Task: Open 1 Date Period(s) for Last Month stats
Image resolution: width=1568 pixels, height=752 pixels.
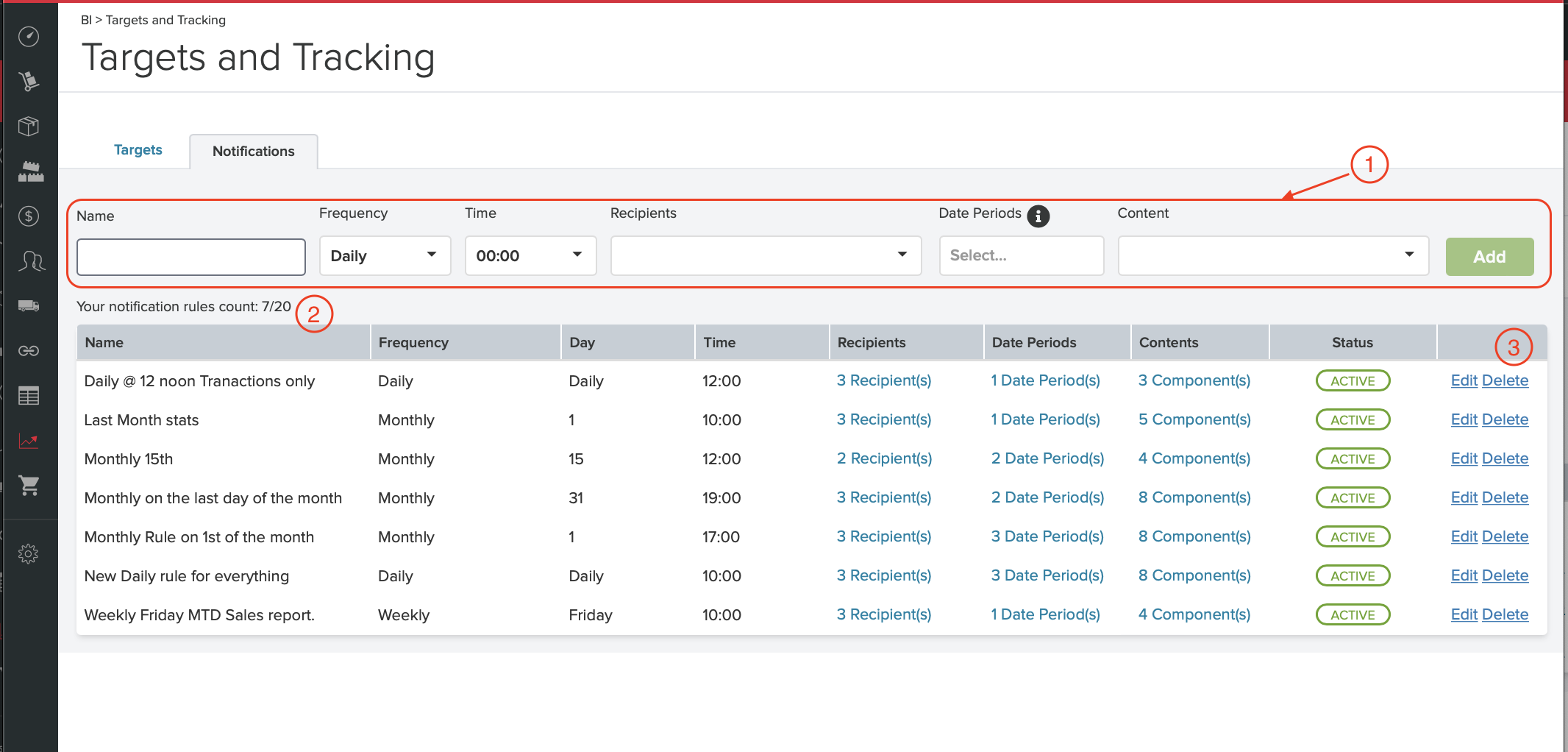Action: click(1045, 419)
